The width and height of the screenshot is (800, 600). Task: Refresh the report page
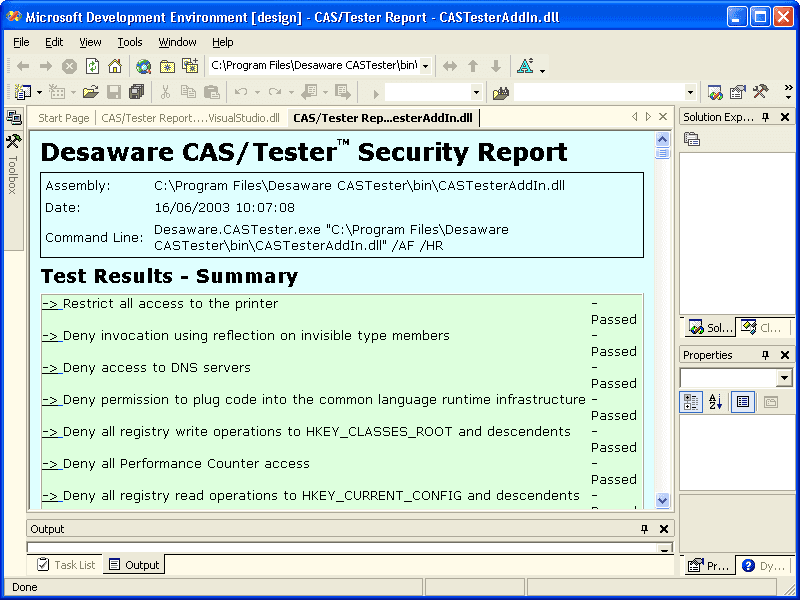click(92, 66)
